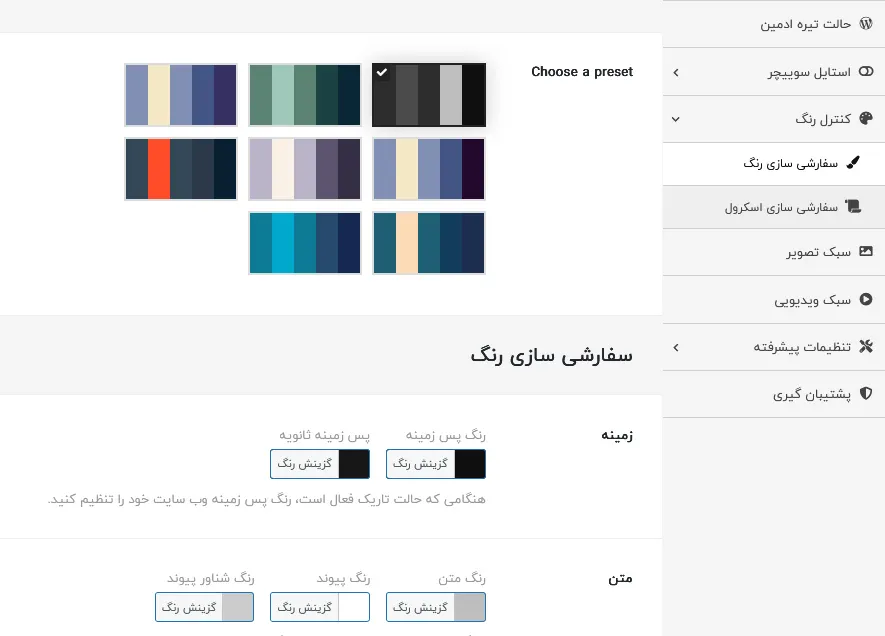Select the سفارشی سازی اسکرول submenu item

(x=774, y=207)
